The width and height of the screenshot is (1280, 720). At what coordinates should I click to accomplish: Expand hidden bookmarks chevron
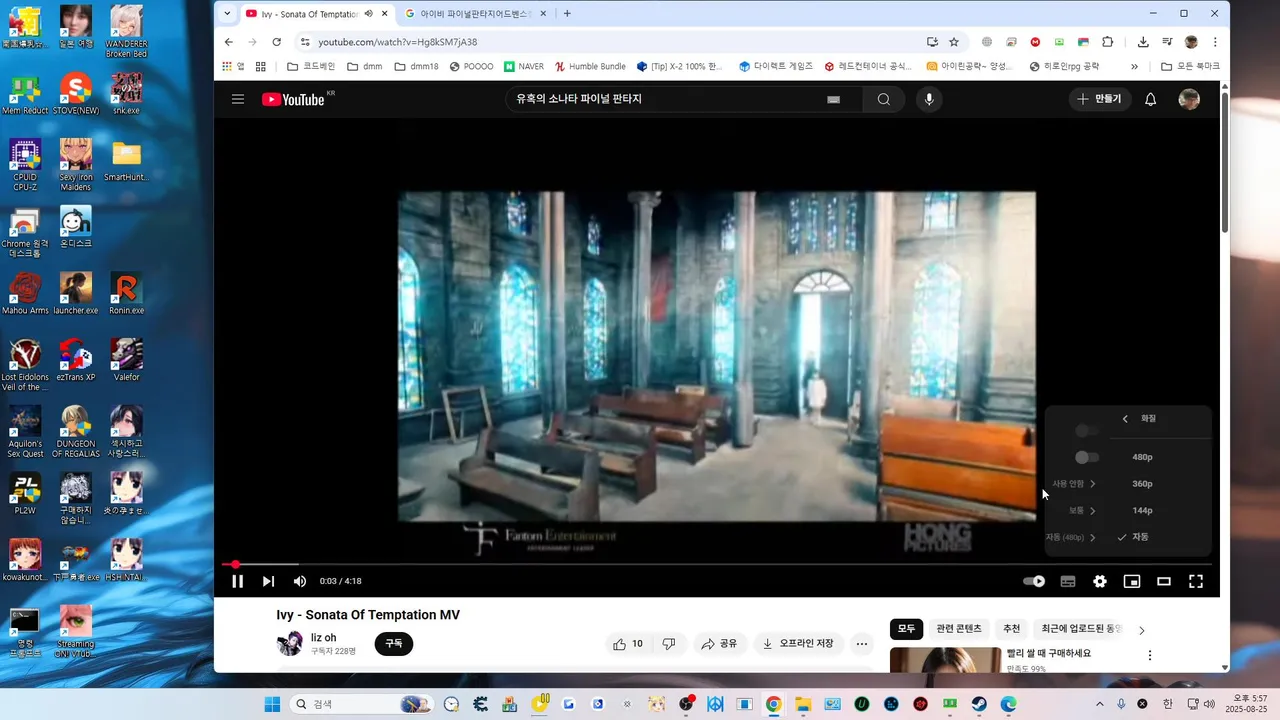[1134, 67]
